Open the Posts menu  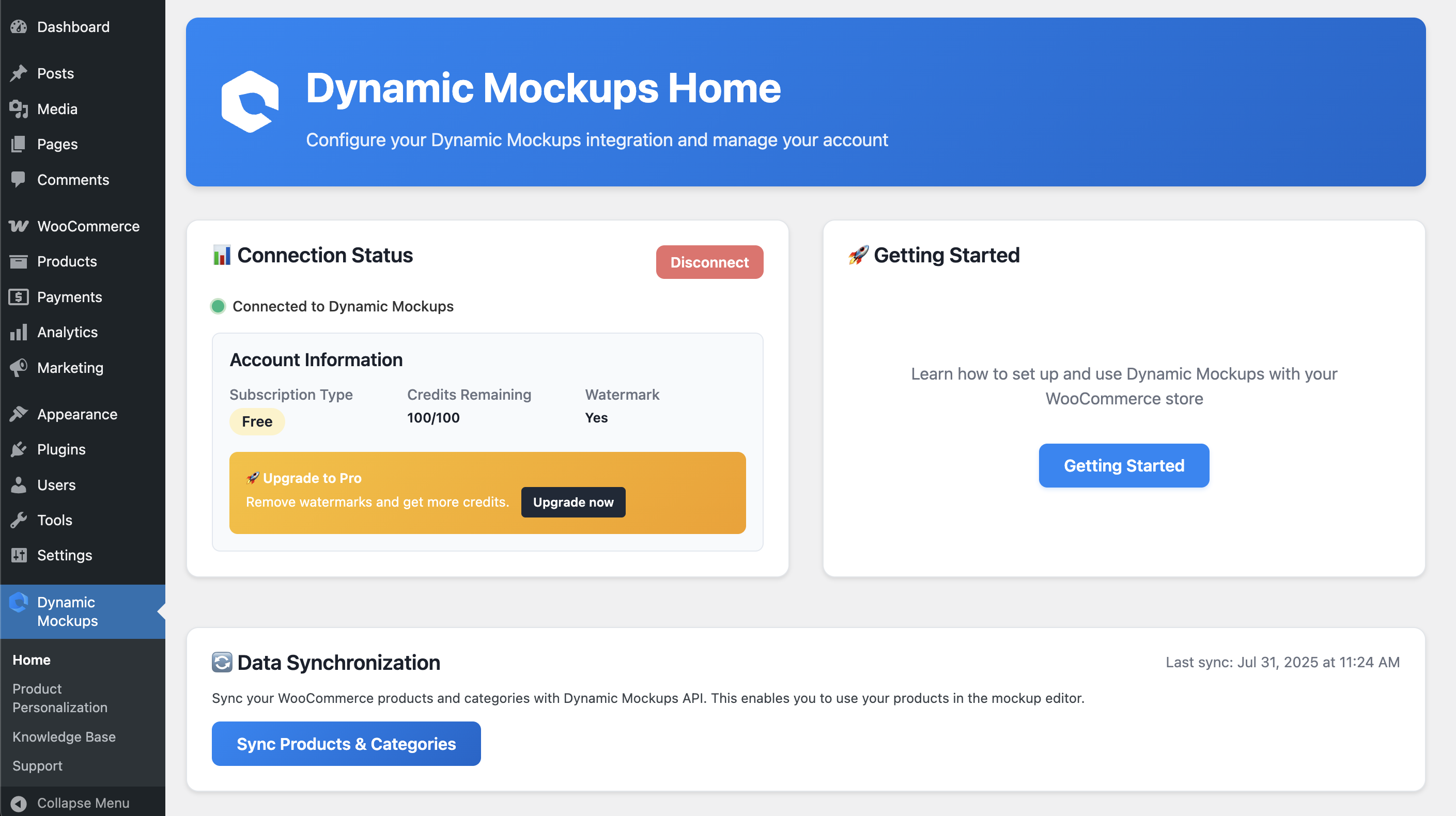[x=55, y=73]
